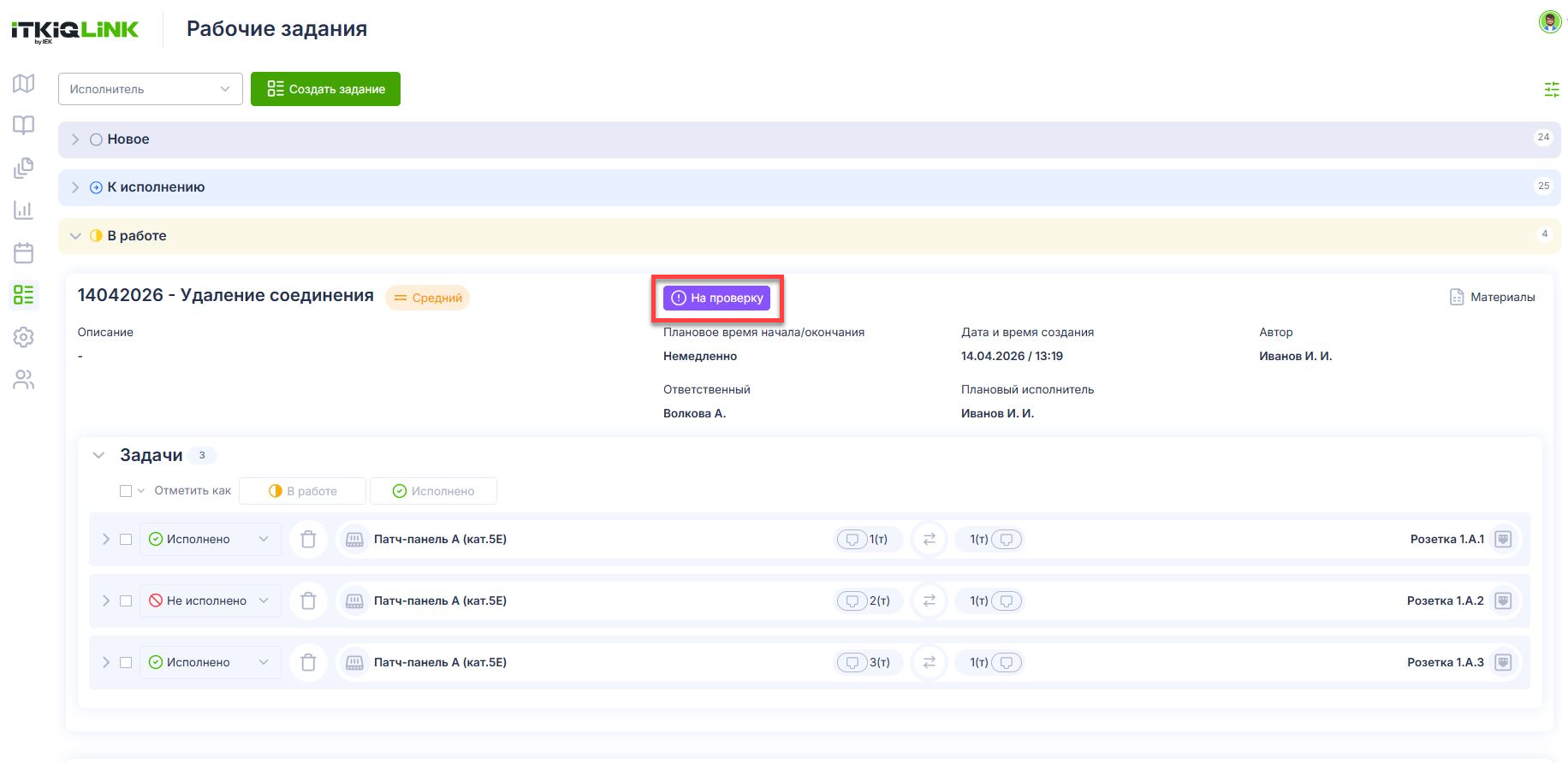Collapse the Задачи list
This screenshot has height=763, width=1568.
coord(98,455)
